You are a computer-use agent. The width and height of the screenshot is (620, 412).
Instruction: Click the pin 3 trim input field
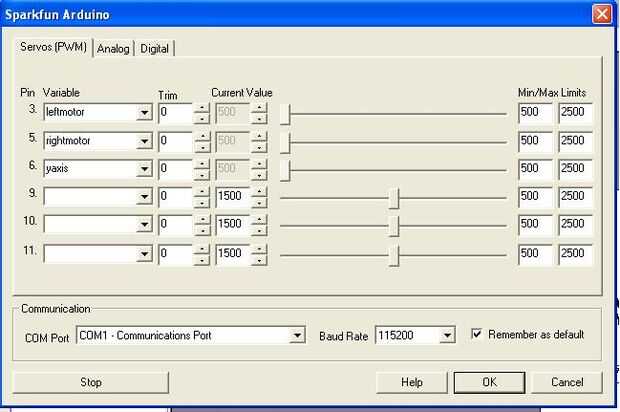pos(176,113)
